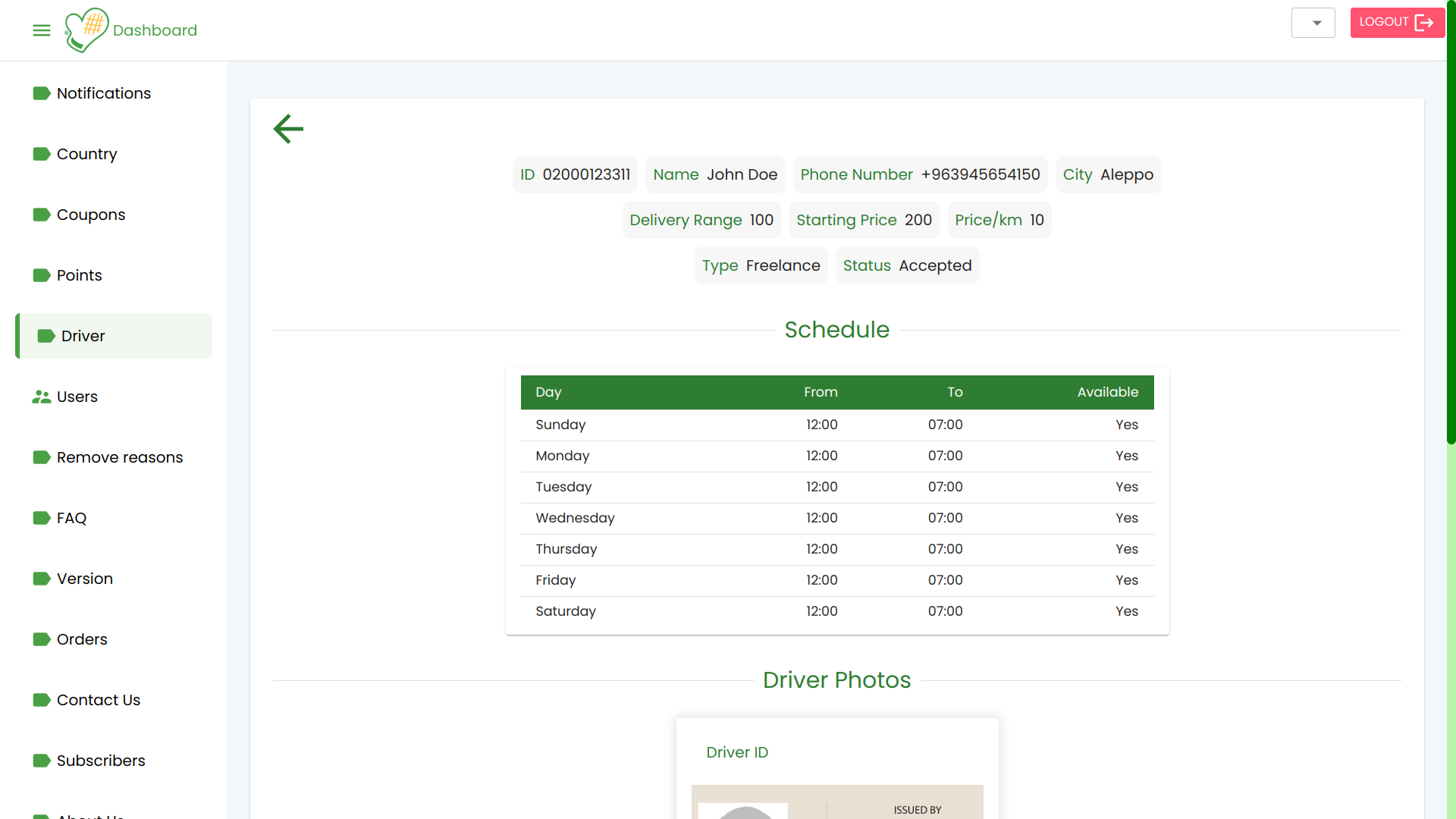Click the Contact Us tag icon

(42, 700)
